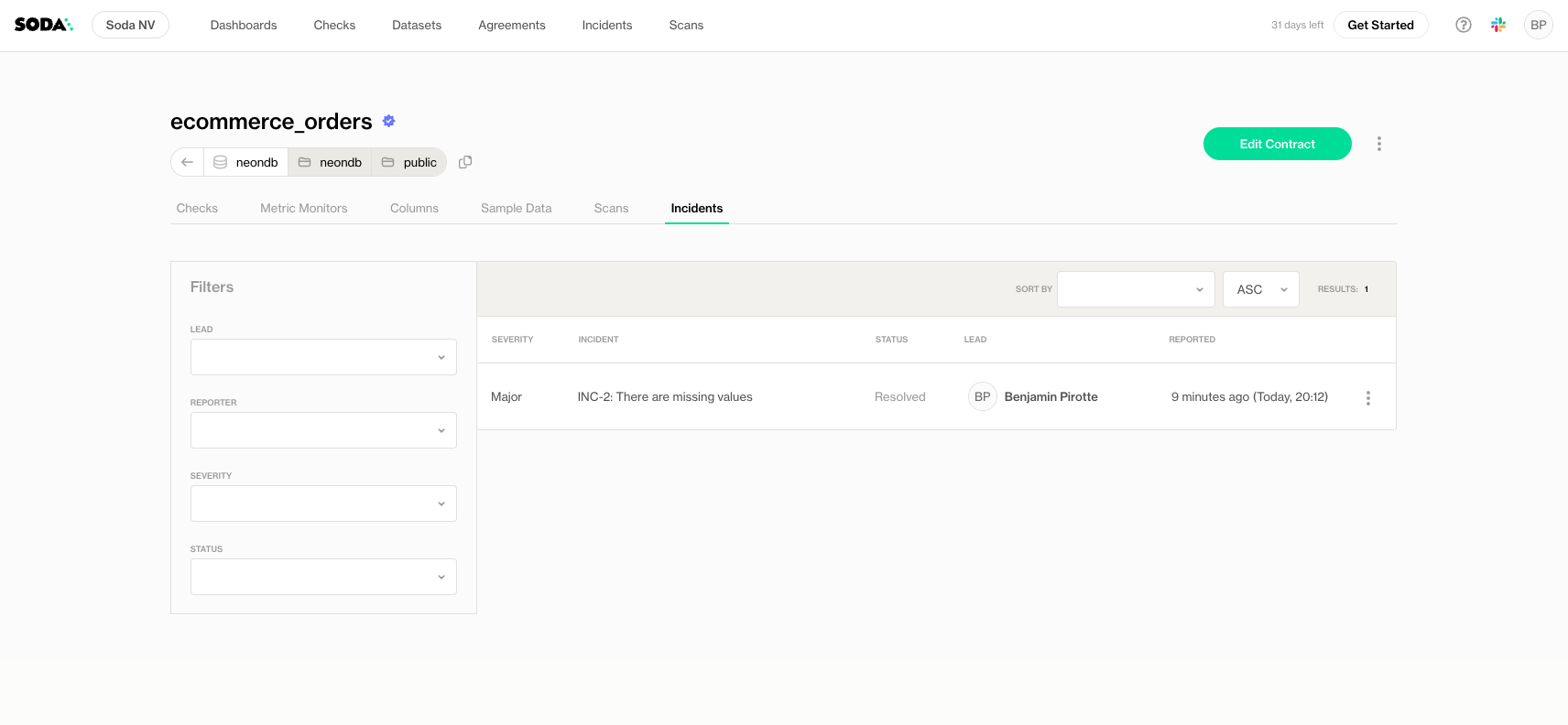Expand the Severity filter dropdown
Viewport: 1568px width, 725px height.
click(323, 503)
